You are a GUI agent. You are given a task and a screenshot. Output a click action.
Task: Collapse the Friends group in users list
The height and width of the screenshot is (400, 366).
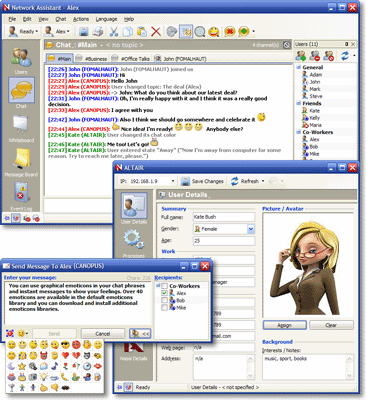point(299,103)
